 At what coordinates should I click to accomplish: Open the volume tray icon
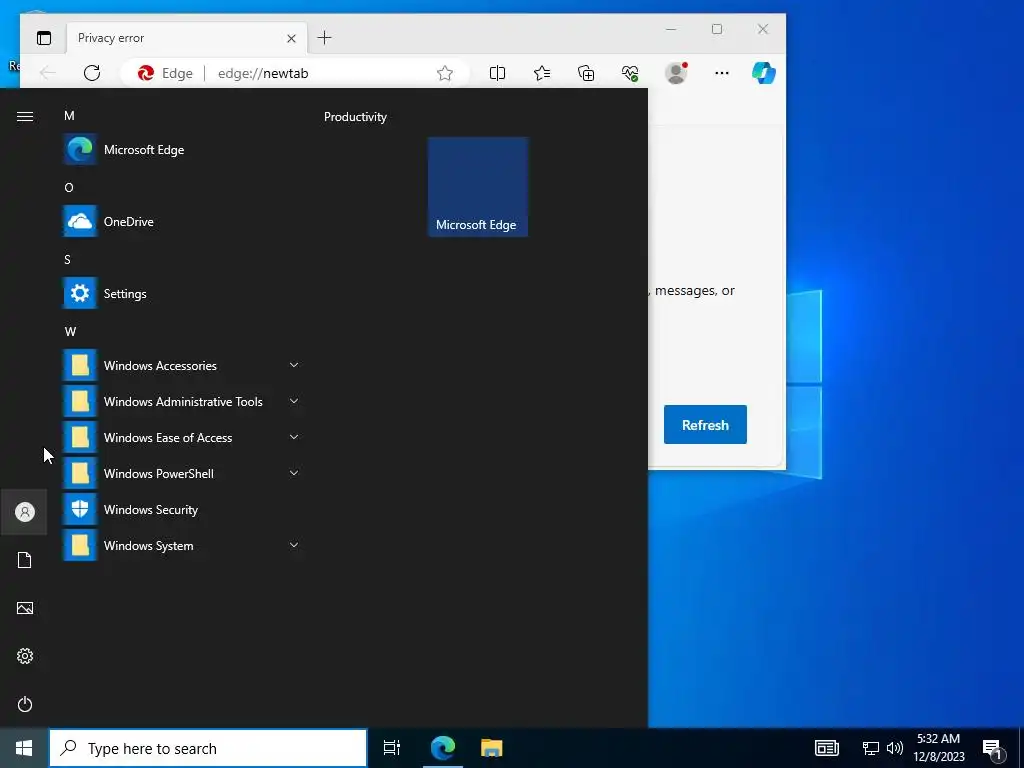pyautogui.click(x=895, y=748)
